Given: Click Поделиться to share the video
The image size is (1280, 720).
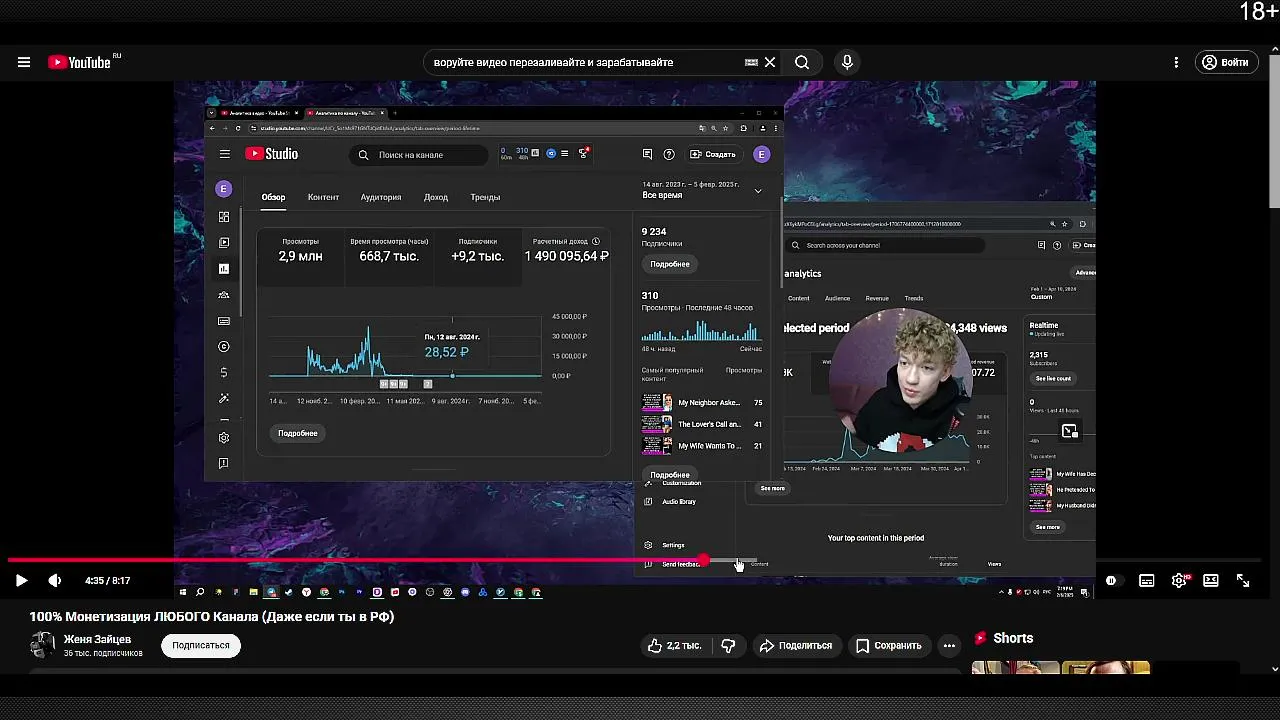Looking at the screenshot, I should 795,646.
